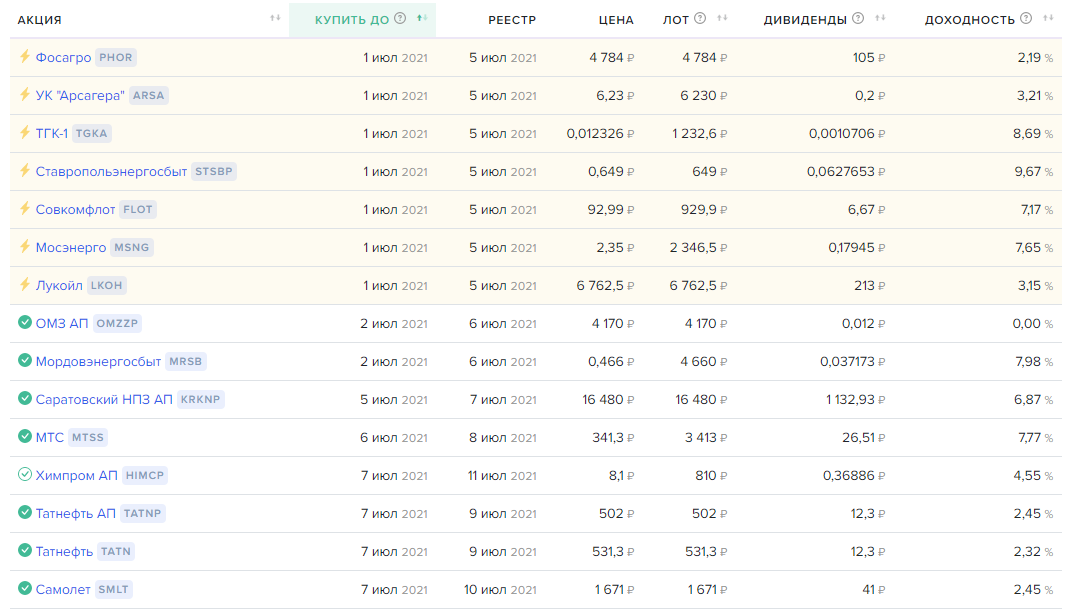
Task: Select the 26,51 ₽ dividend of МТС
Action: (x=863, y=438)
